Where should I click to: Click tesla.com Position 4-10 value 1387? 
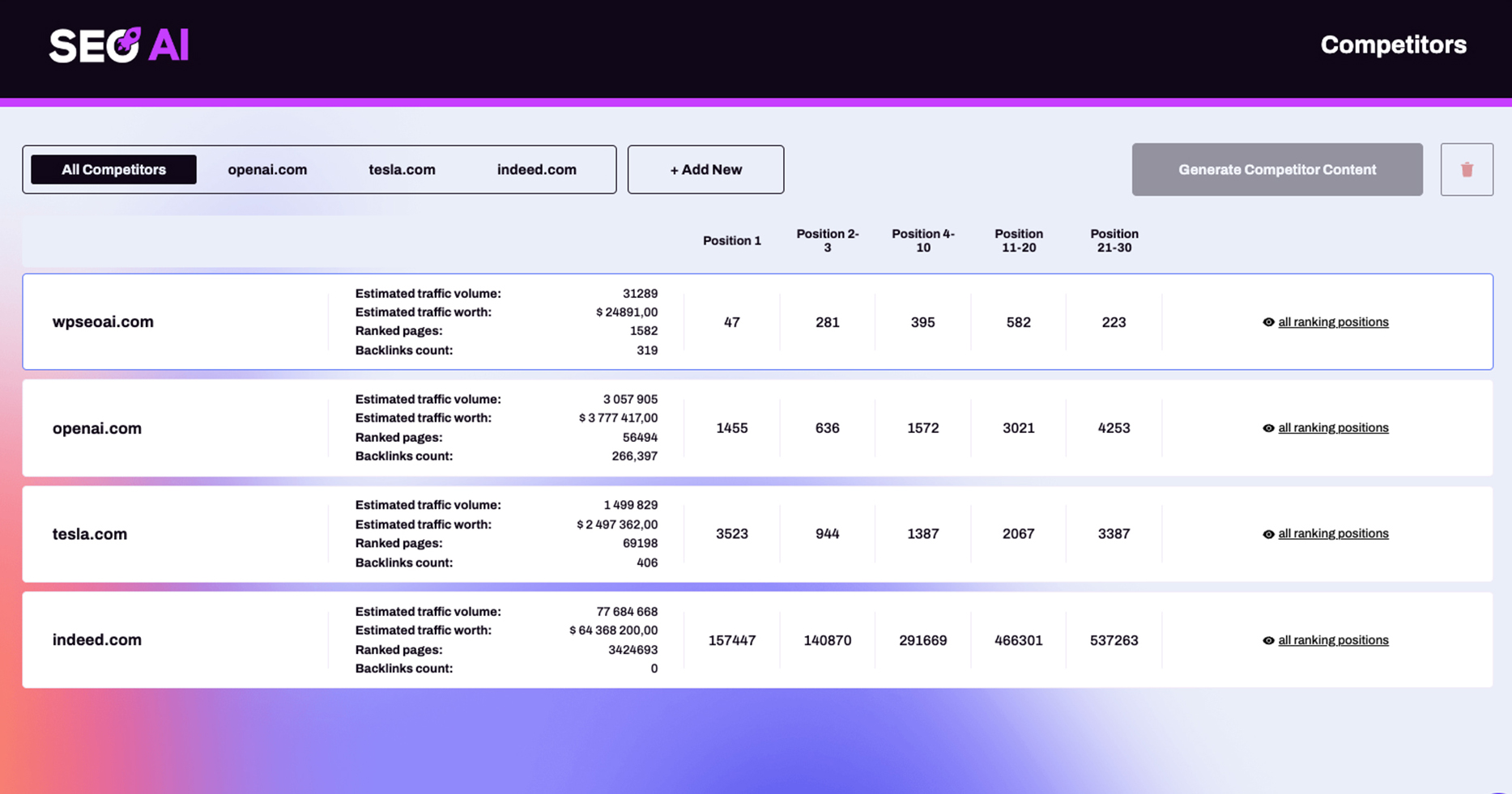coord(923,534)
